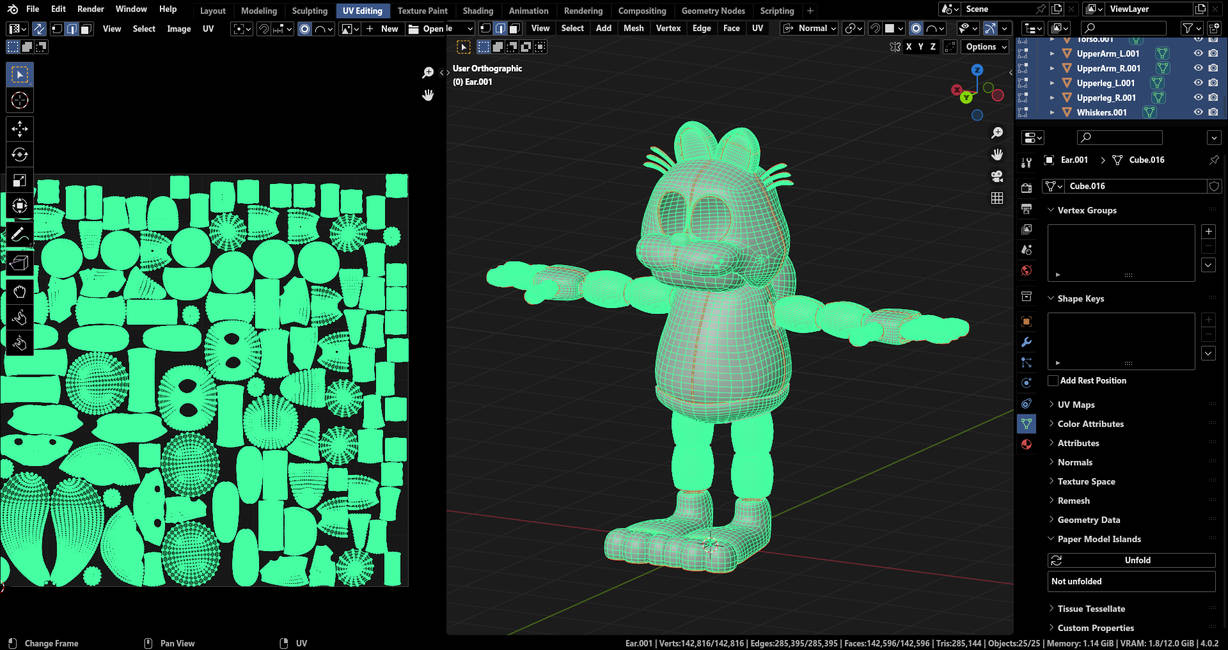Open the Object properties tab

[1026, 321]
